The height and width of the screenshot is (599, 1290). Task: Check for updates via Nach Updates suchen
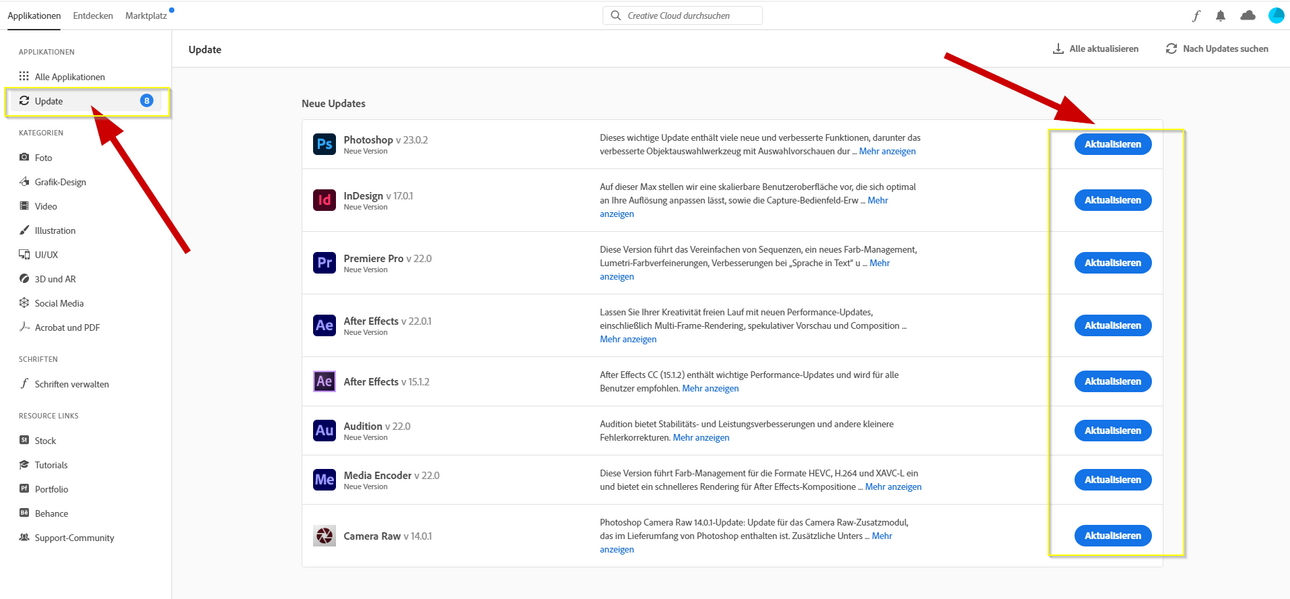click(x=1217, y=49)
